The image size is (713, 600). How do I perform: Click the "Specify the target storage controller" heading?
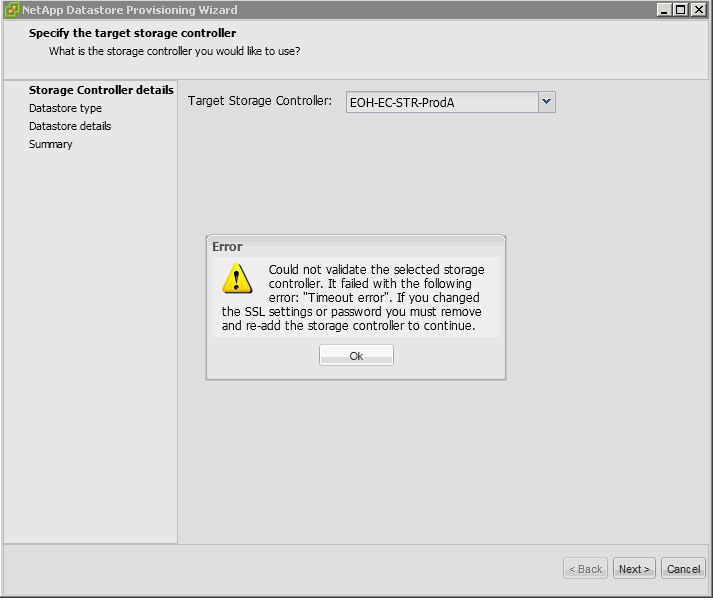pos(132,33)
